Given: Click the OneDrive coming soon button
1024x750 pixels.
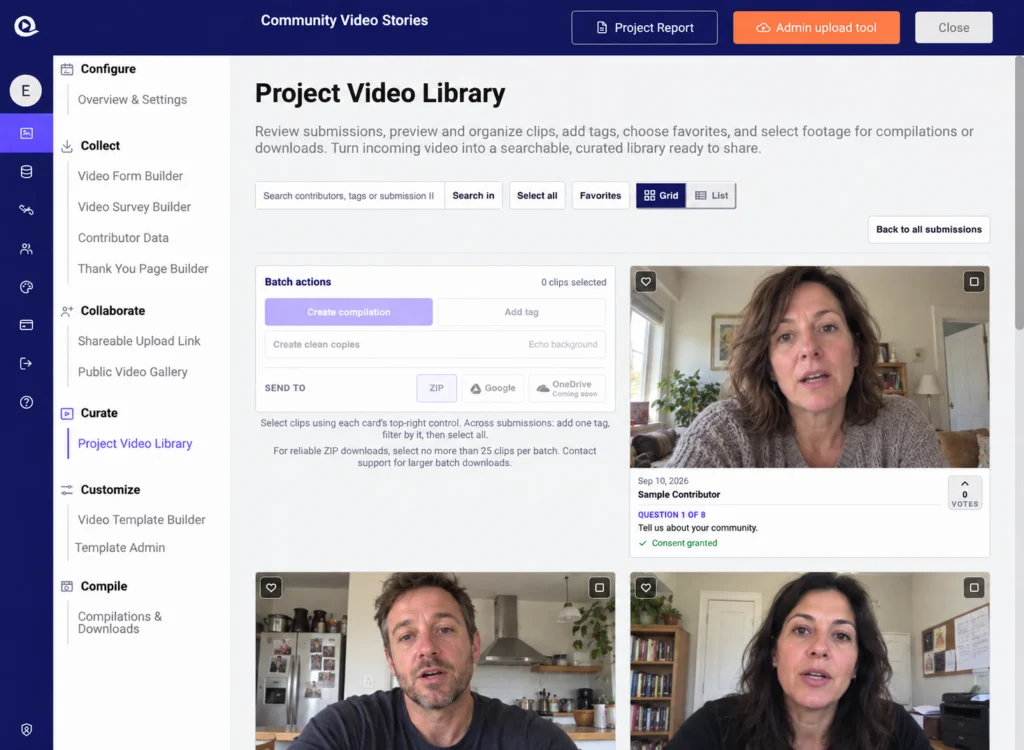Looking at the screenshot, I should point(567,388).
